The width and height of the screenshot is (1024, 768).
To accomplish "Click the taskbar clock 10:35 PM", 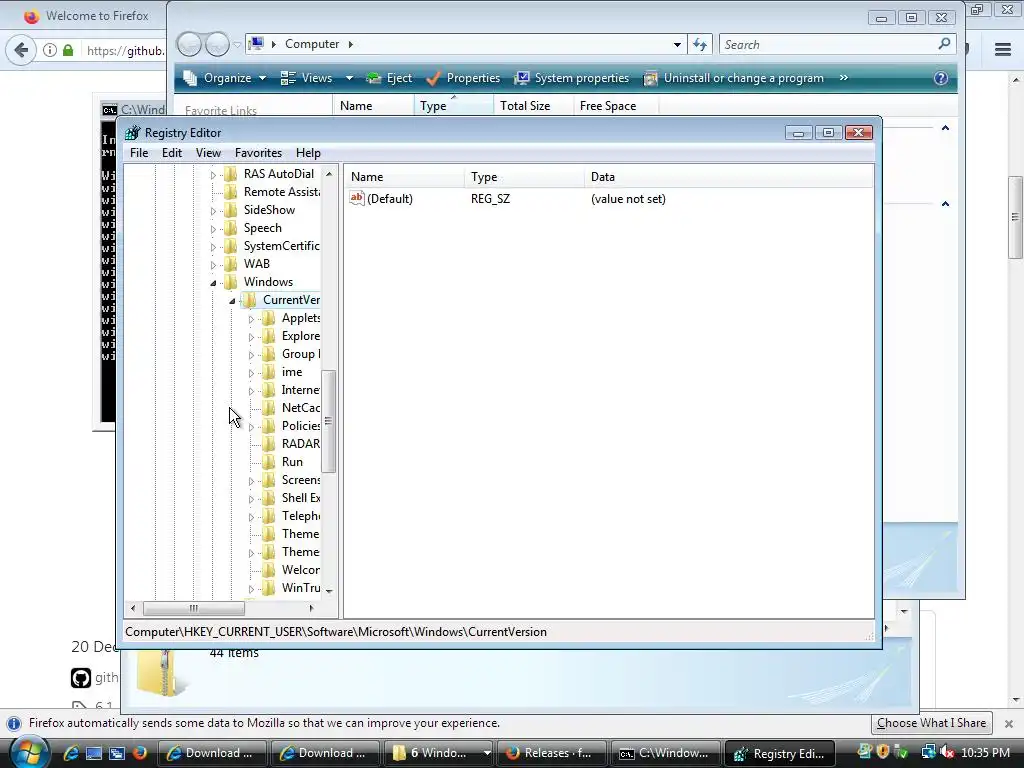I will (985, 753).
